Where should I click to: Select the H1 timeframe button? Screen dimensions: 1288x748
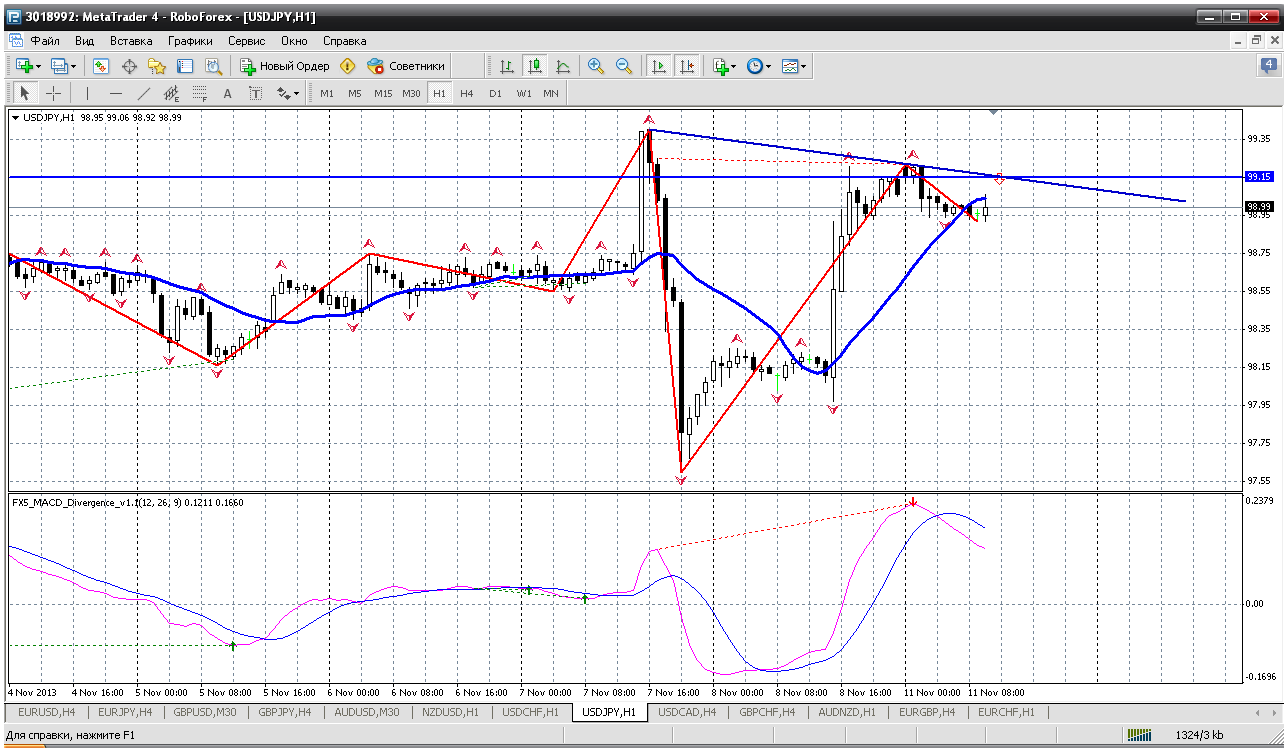click(439, 93)
